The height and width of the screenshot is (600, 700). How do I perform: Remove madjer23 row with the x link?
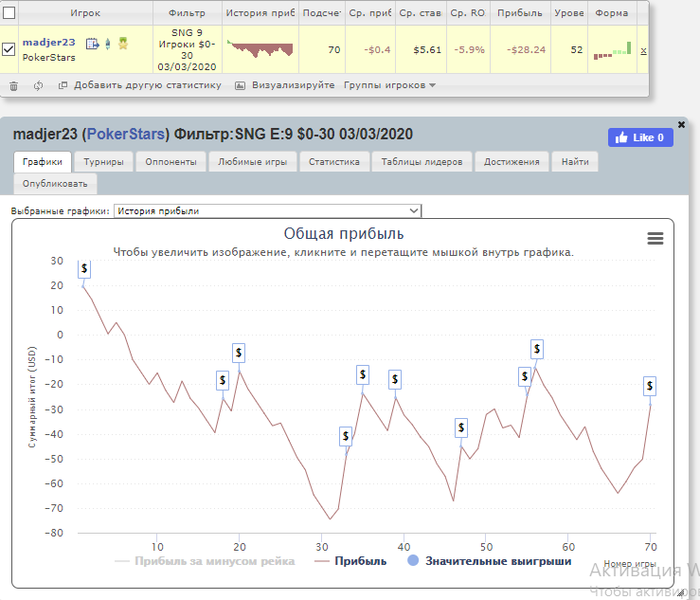pyautogui.click(x=643, y=50)
